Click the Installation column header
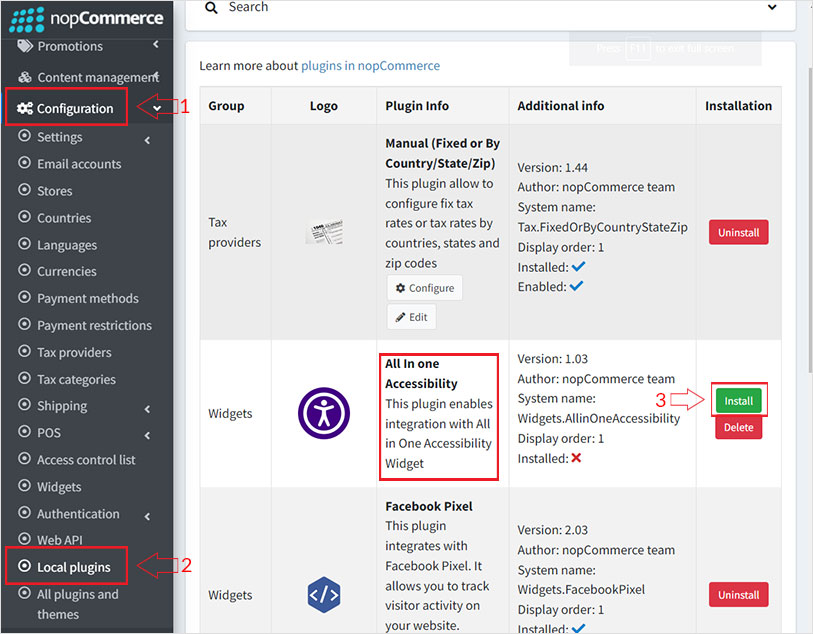This screenshot has height=634, width=813. click(x=738, y=106)
